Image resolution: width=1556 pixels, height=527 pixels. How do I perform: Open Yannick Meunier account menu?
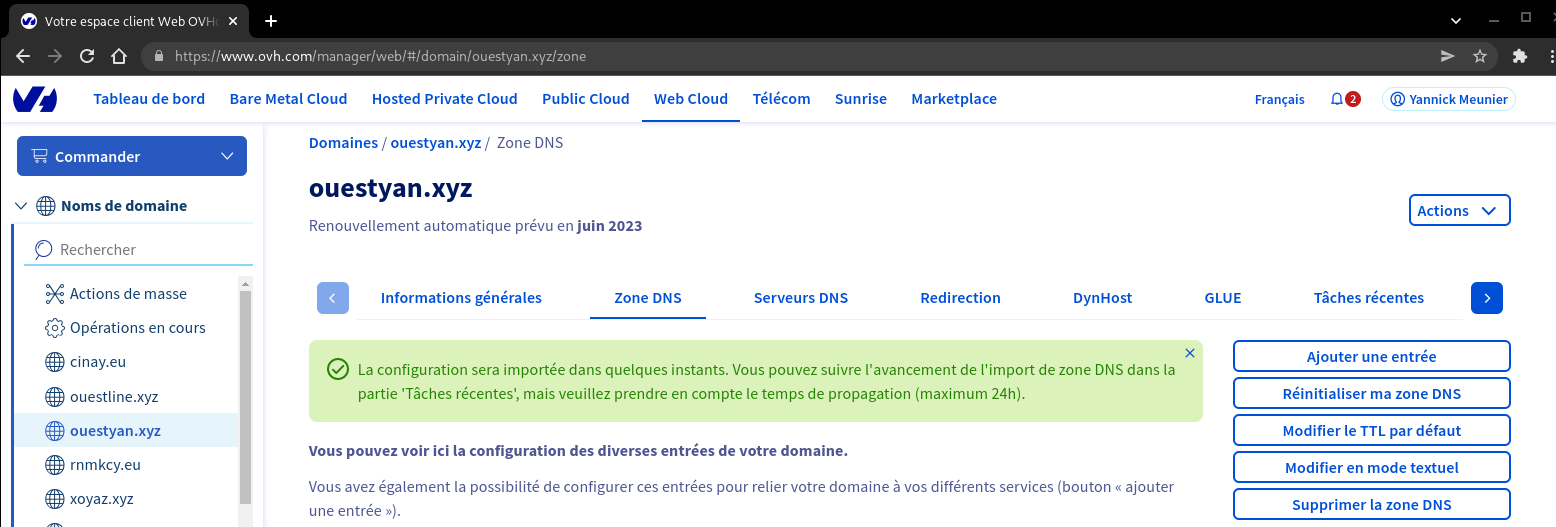(x=1448, y=99)
